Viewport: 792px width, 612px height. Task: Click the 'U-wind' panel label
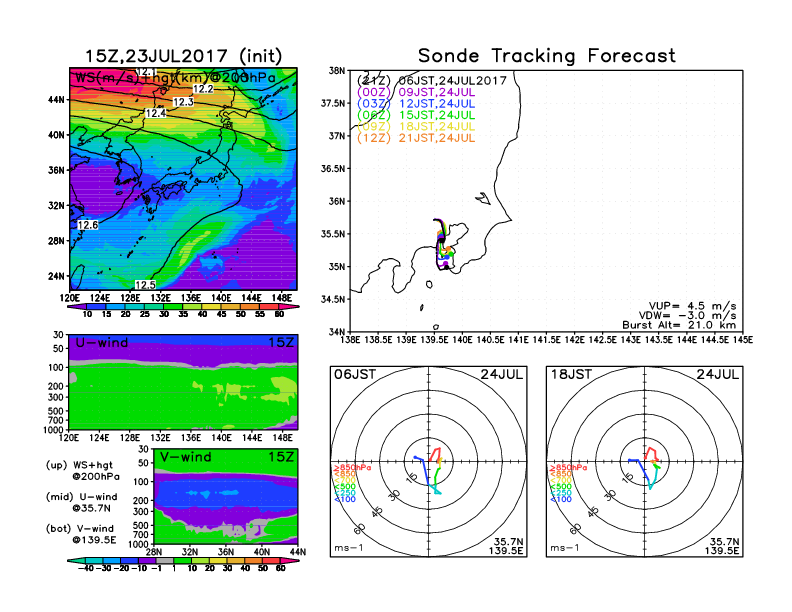tap(102, 342)
